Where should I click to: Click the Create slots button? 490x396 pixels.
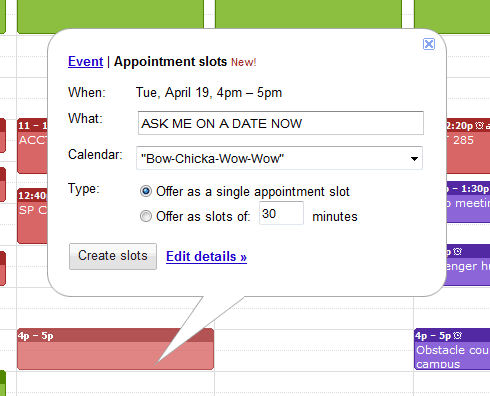113,256
